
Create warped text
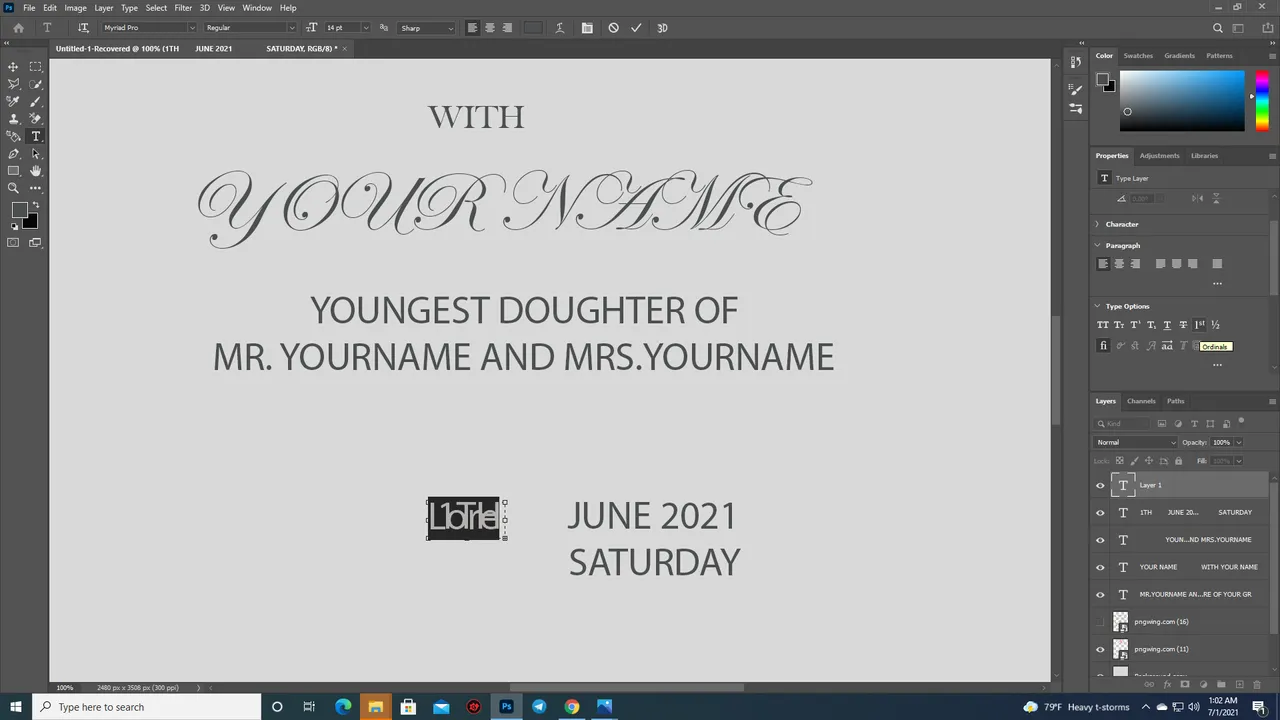(x=560, y=28)
